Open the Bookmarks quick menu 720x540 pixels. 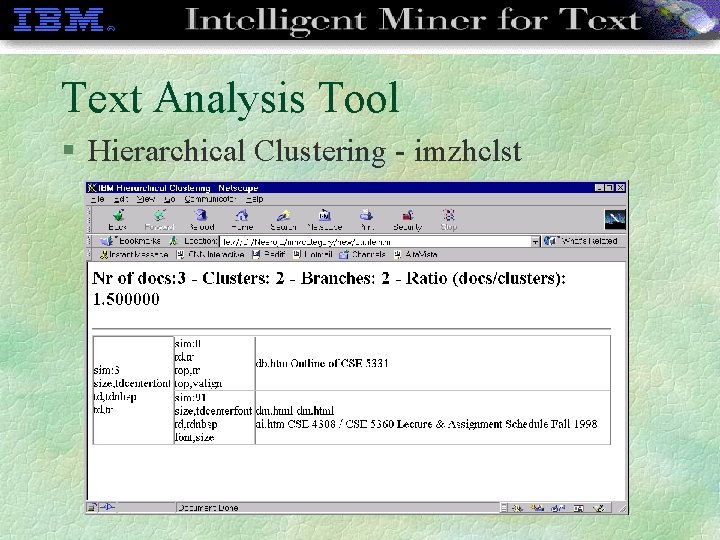point(131,241)
